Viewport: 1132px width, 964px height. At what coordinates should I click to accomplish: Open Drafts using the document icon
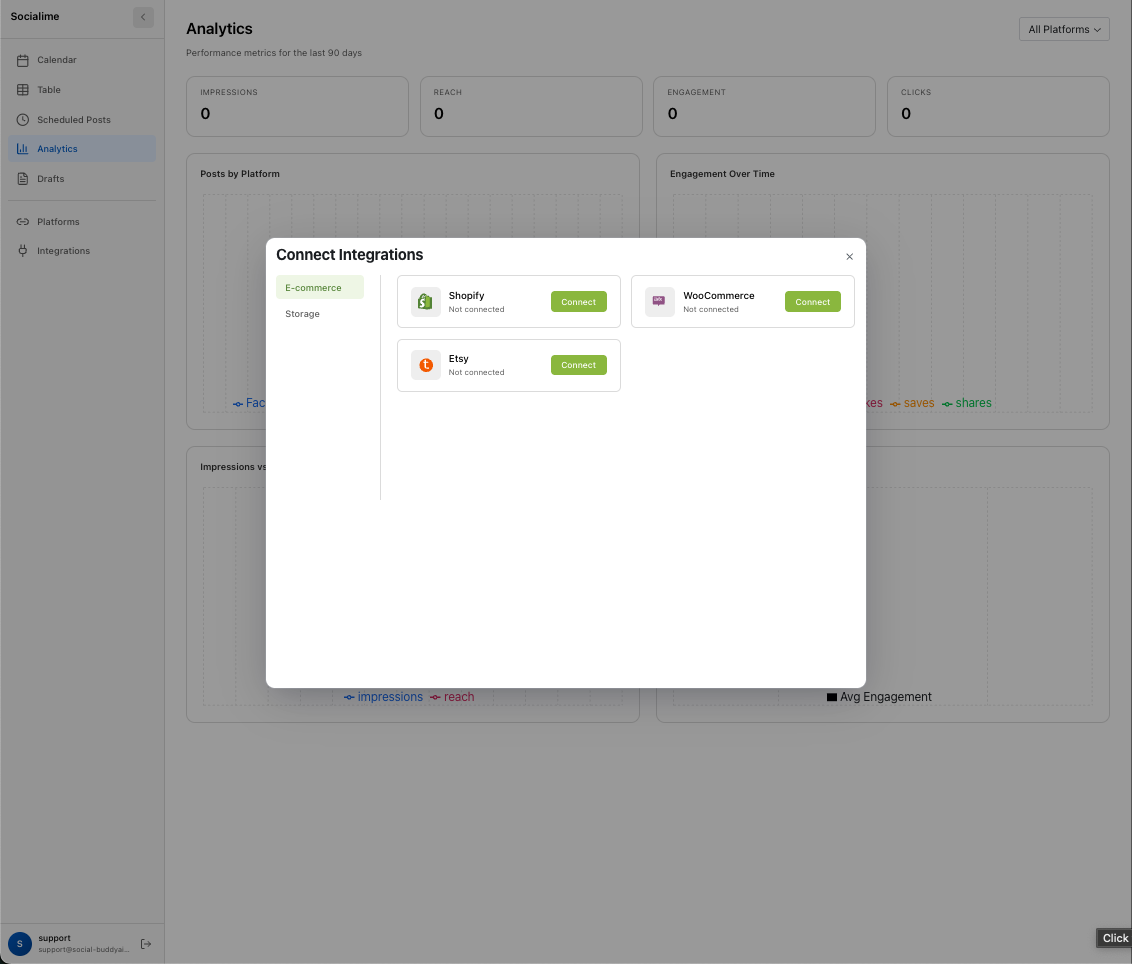point(21,178)
